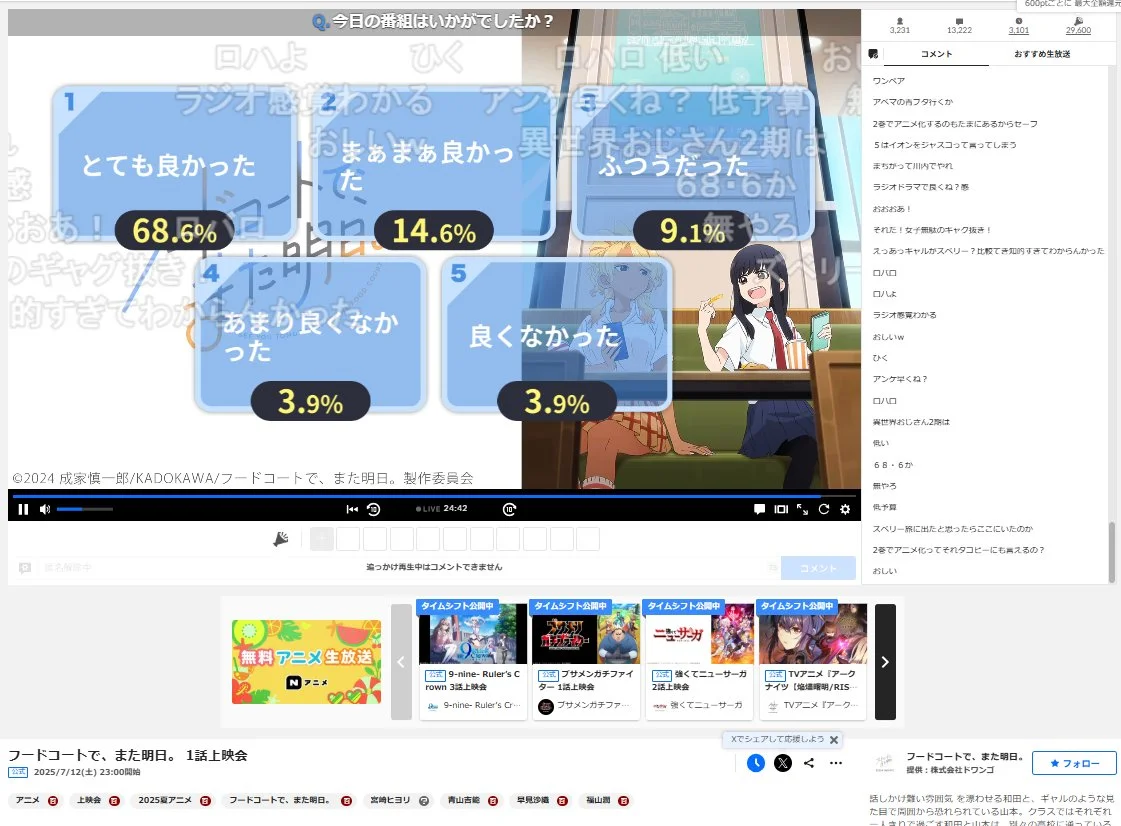Jump back to the broadcast start

[x=352, y=509]
